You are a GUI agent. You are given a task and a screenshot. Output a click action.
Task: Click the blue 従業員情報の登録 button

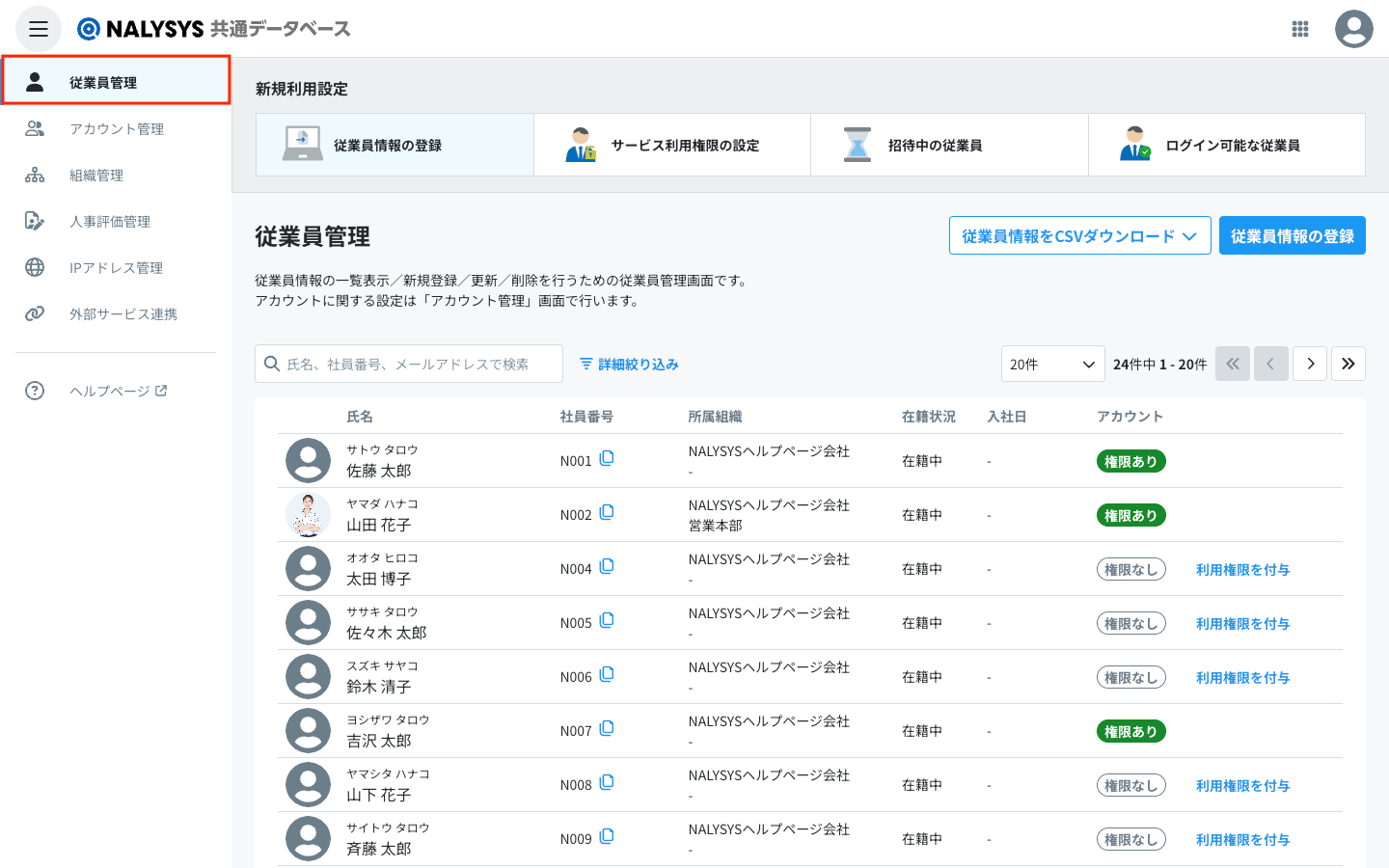[x=1292, y=236]
